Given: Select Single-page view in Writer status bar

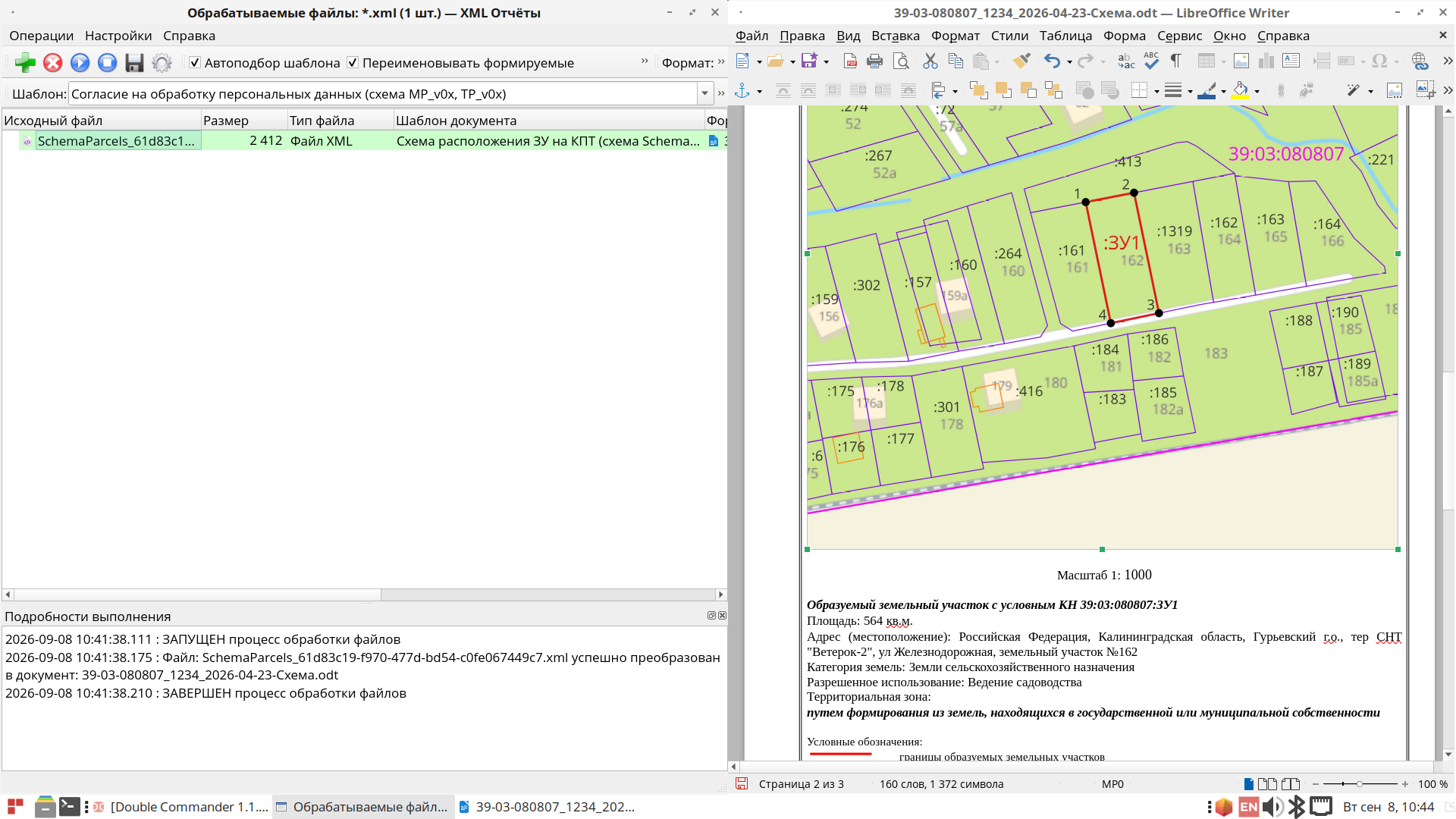Looking at the screenshot, I should 1248,784.
